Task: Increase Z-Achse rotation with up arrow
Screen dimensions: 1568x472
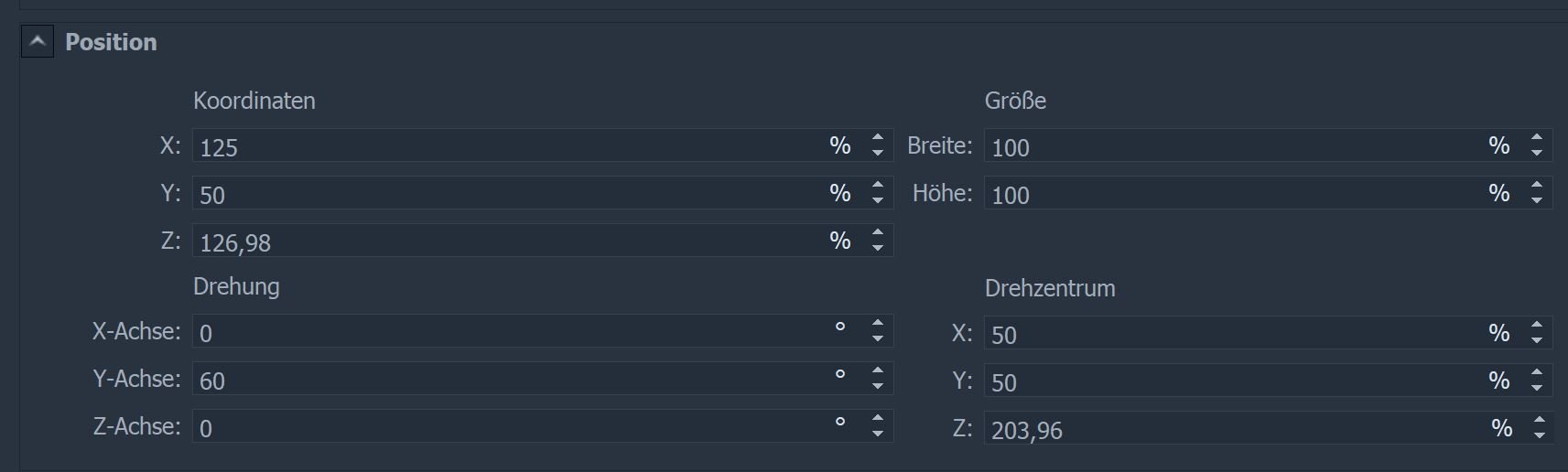Action: coord(878,419)
